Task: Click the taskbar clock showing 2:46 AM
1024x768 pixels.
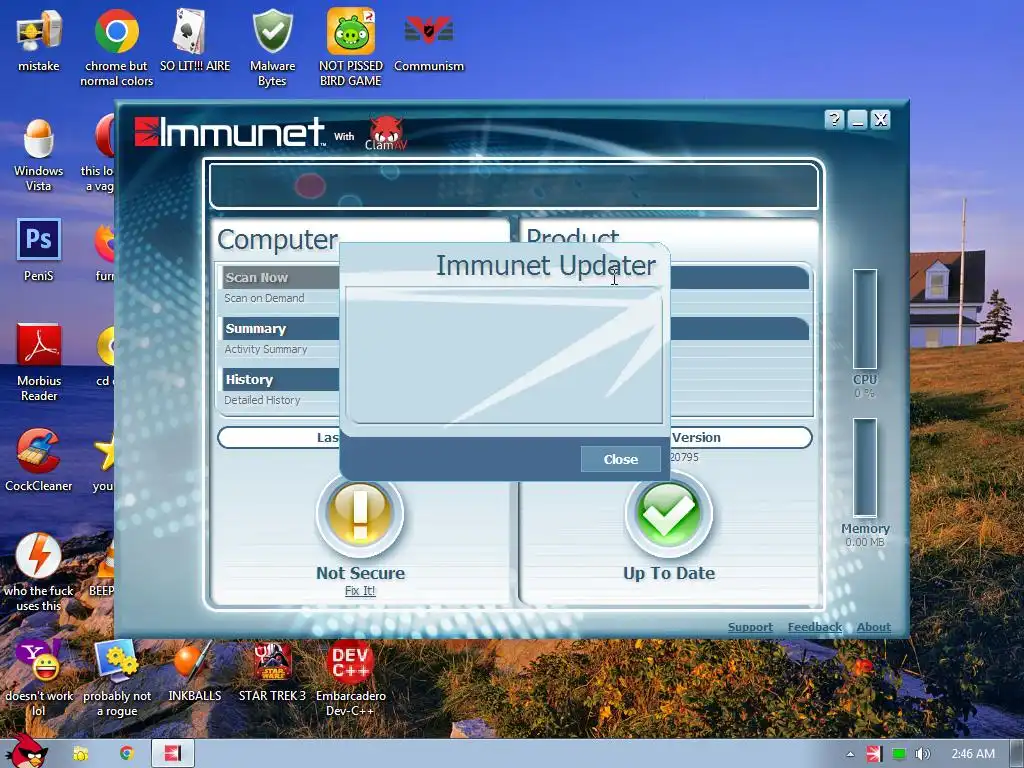Action: [973, 754]
